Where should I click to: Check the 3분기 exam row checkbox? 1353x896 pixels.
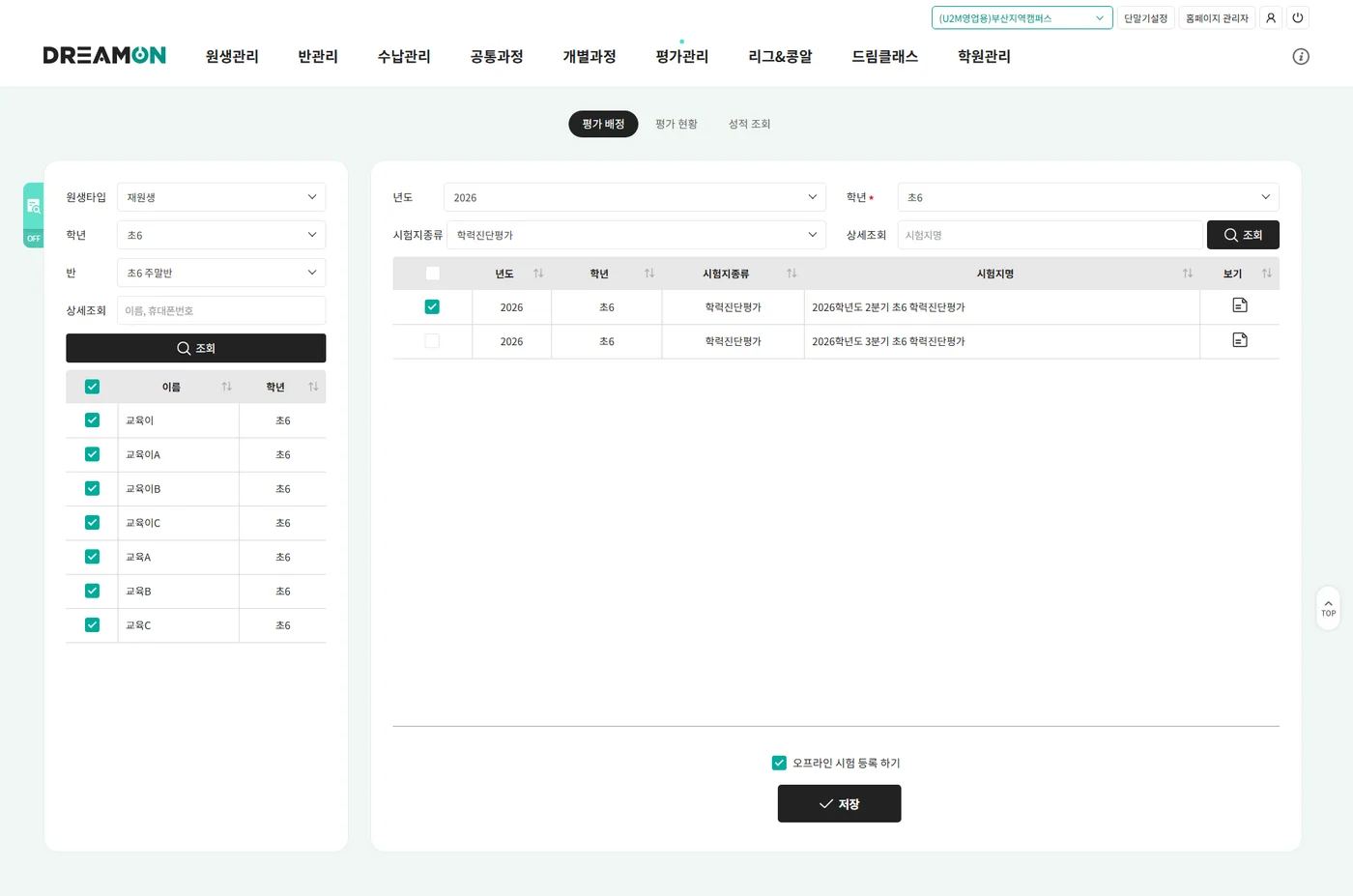coord(432,341)
